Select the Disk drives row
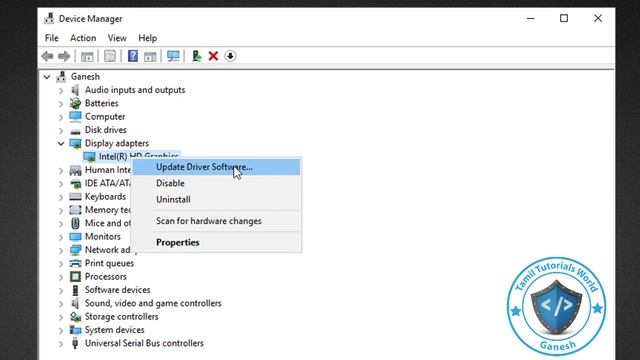Screen dimensions: 640x360 [x=106, y=130]
